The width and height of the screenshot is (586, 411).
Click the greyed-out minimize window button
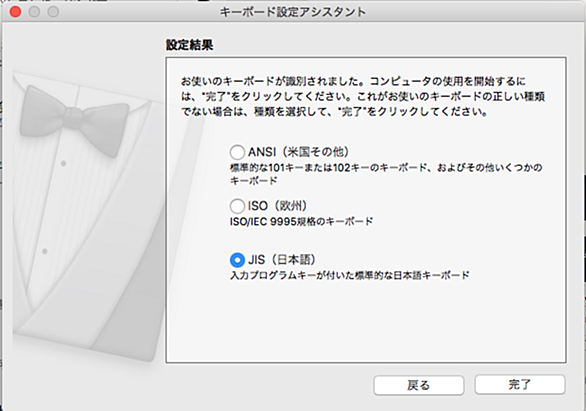tap(34, 12)
